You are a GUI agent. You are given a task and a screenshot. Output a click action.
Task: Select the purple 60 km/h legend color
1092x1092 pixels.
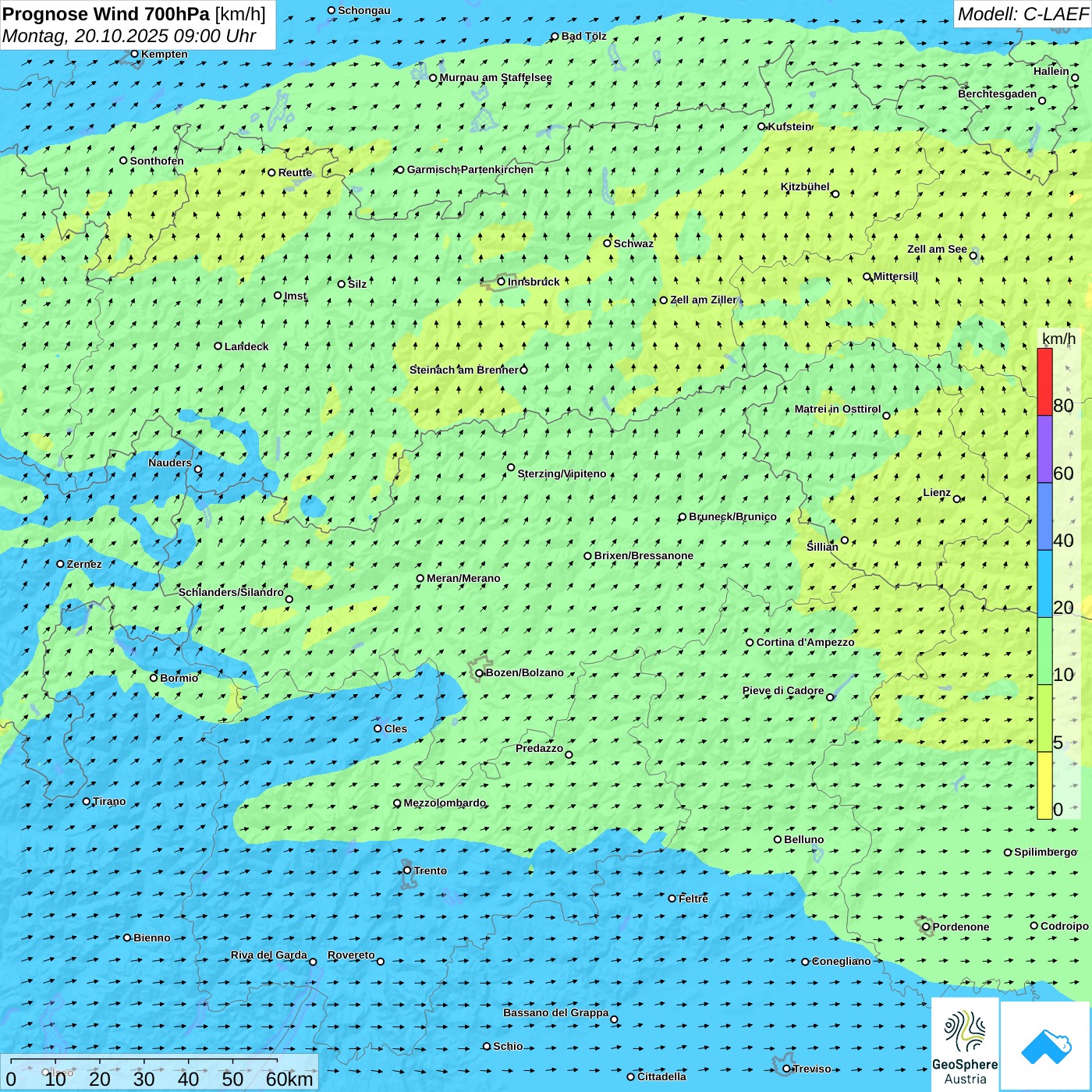(x=1044, y=449)
